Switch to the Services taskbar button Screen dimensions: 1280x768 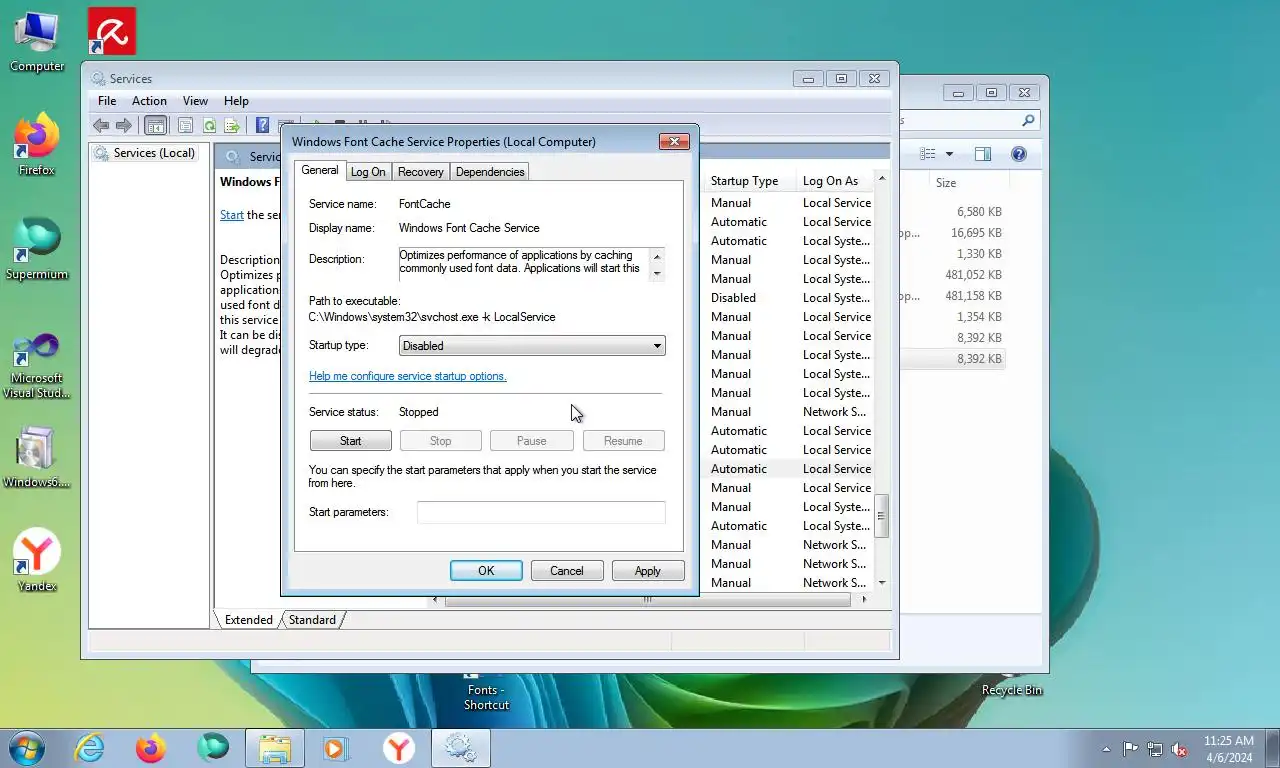coord(460,748)
